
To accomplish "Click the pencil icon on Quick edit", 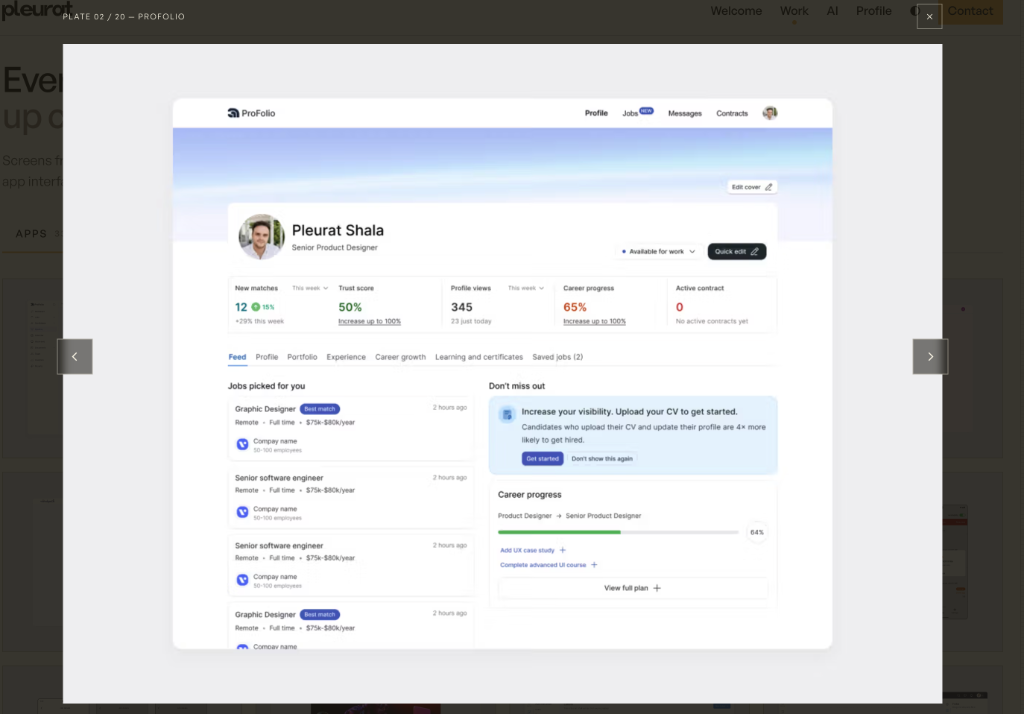I will click(x=754, y=252).
